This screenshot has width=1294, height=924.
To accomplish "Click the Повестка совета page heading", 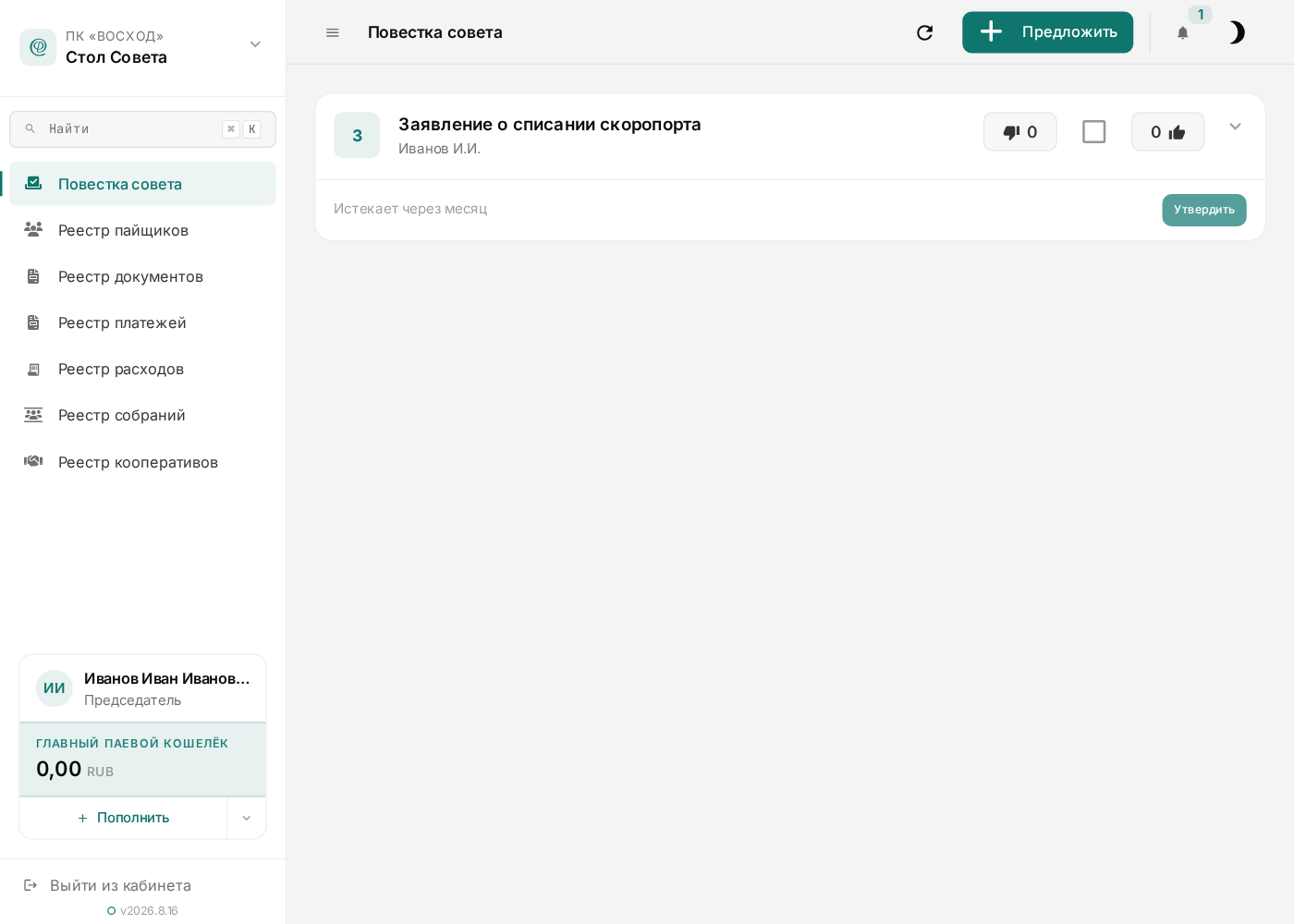I will pos(435,32).
